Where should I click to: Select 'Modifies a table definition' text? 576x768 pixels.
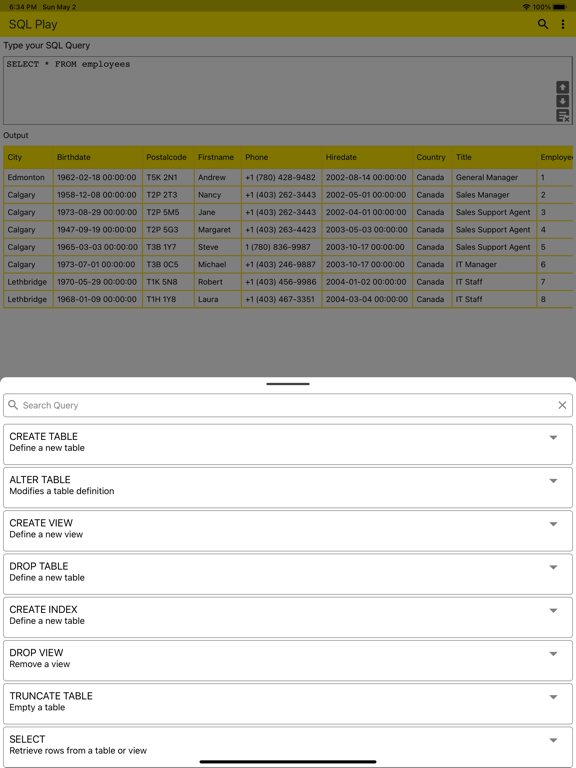pyautogui.click(x=62, y=491)
